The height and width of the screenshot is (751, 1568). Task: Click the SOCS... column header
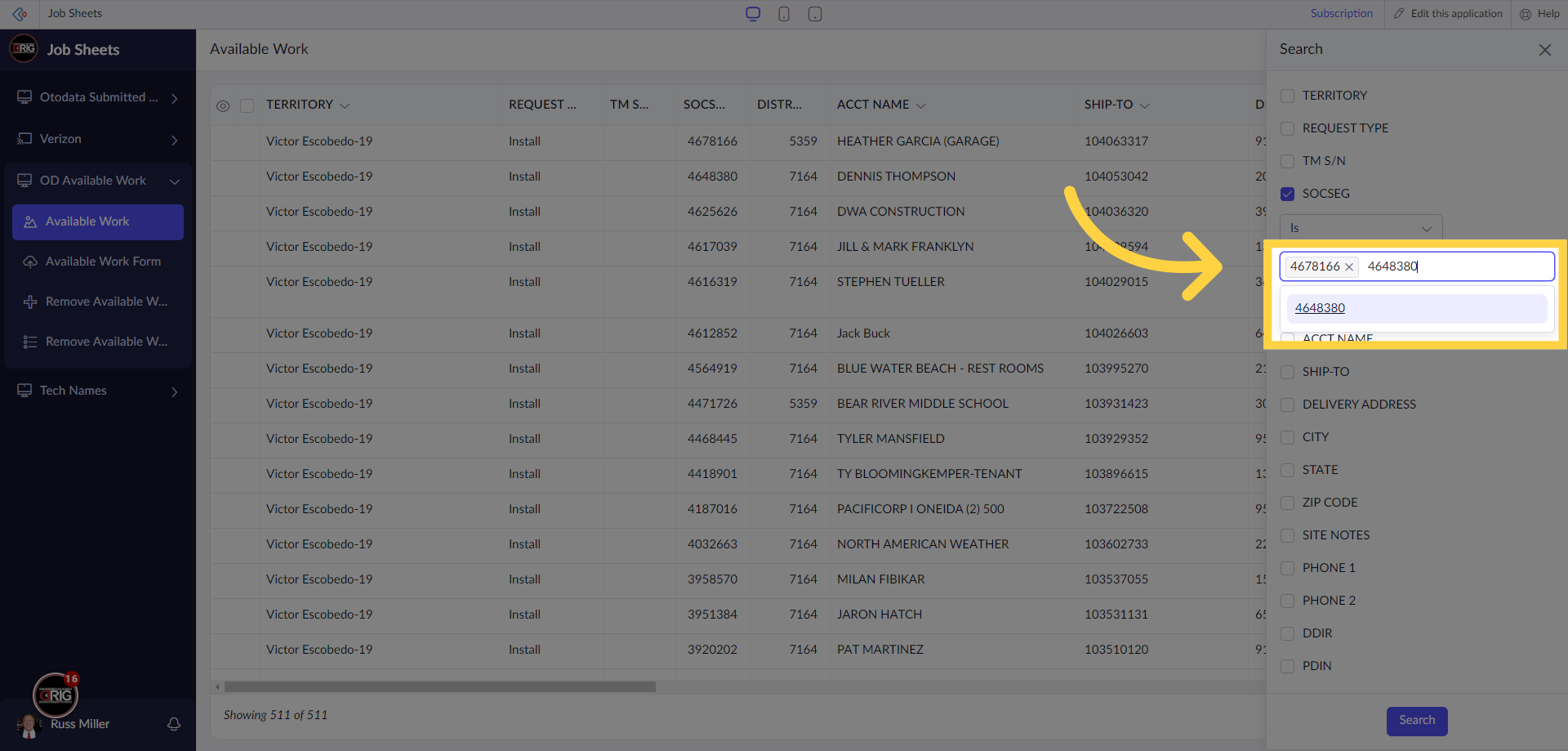pyautogui.click(x=704, y=105)
